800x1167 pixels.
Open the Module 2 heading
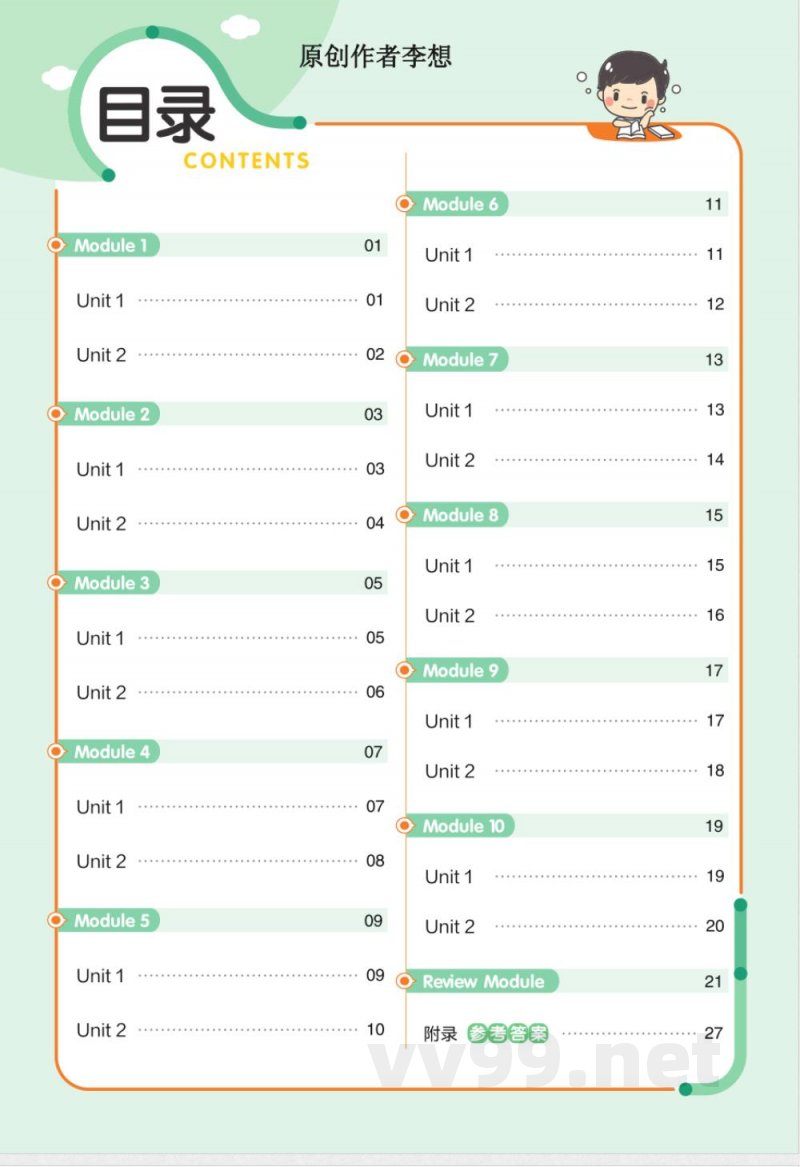point(111,414)
